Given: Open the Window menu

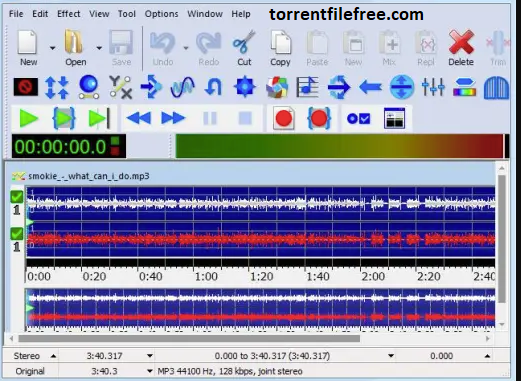Looking at the screenshot, I should click(x=205, y=14).
